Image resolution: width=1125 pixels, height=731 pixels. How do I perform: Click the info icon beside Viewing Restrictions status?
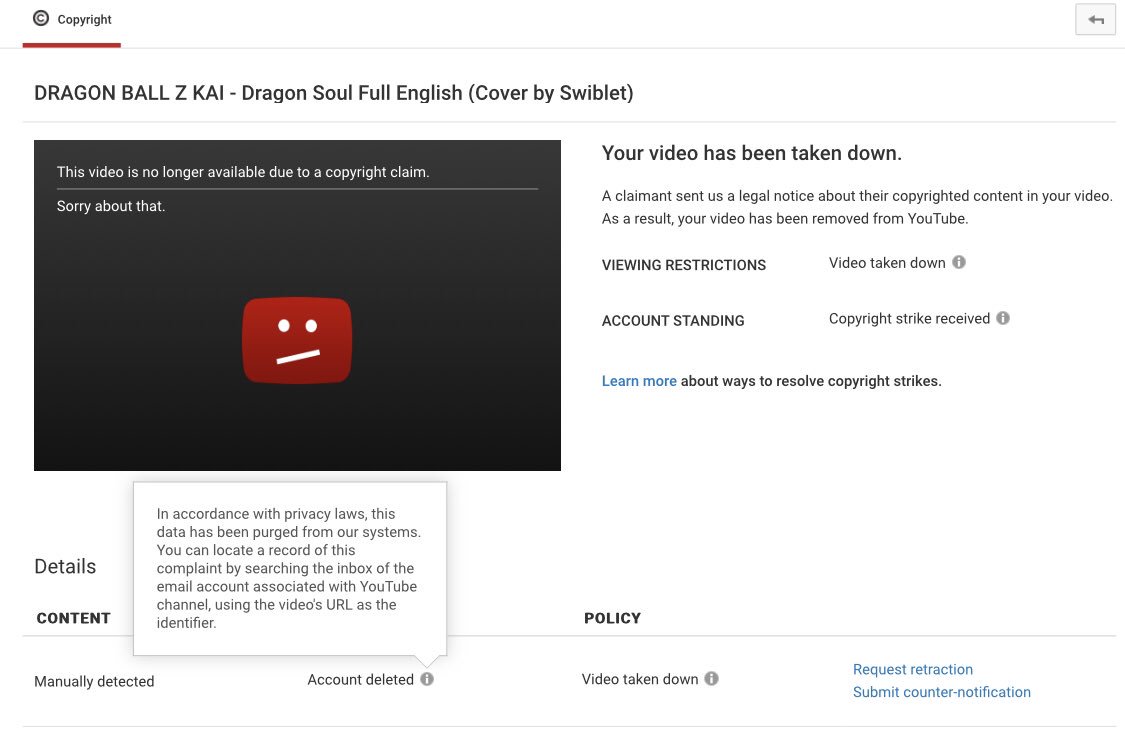coord(959,263)
